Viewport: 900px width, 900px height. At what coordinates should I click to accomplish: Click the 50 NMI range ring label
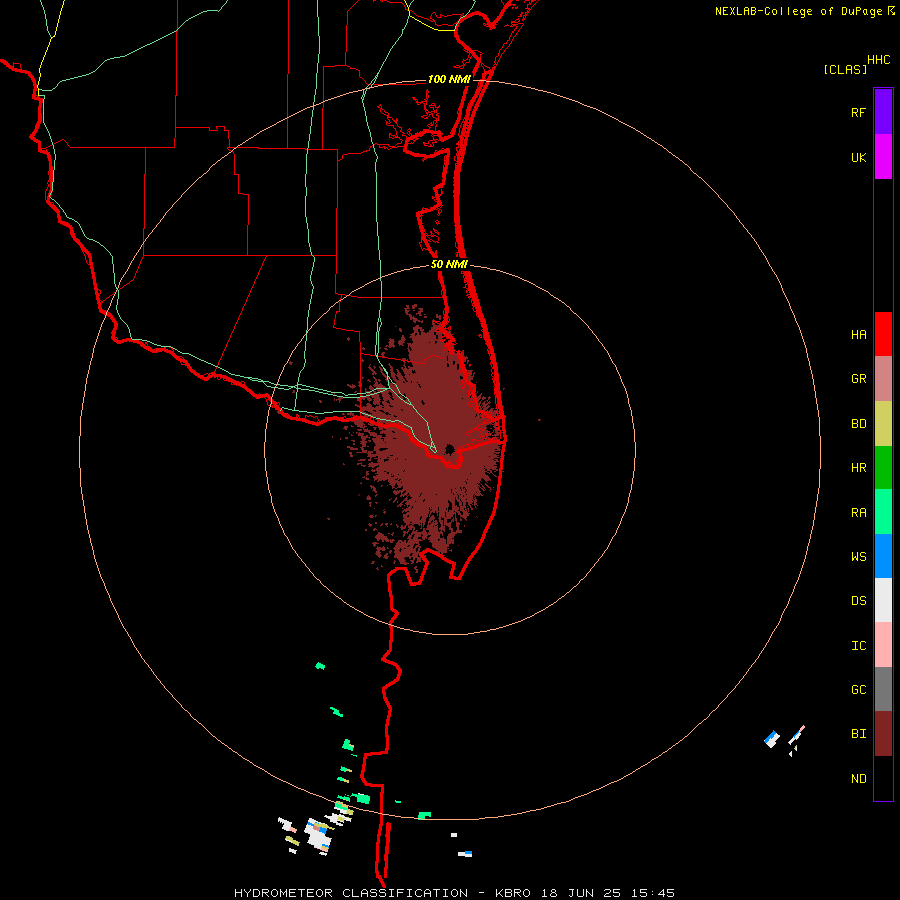coord(449,264)
